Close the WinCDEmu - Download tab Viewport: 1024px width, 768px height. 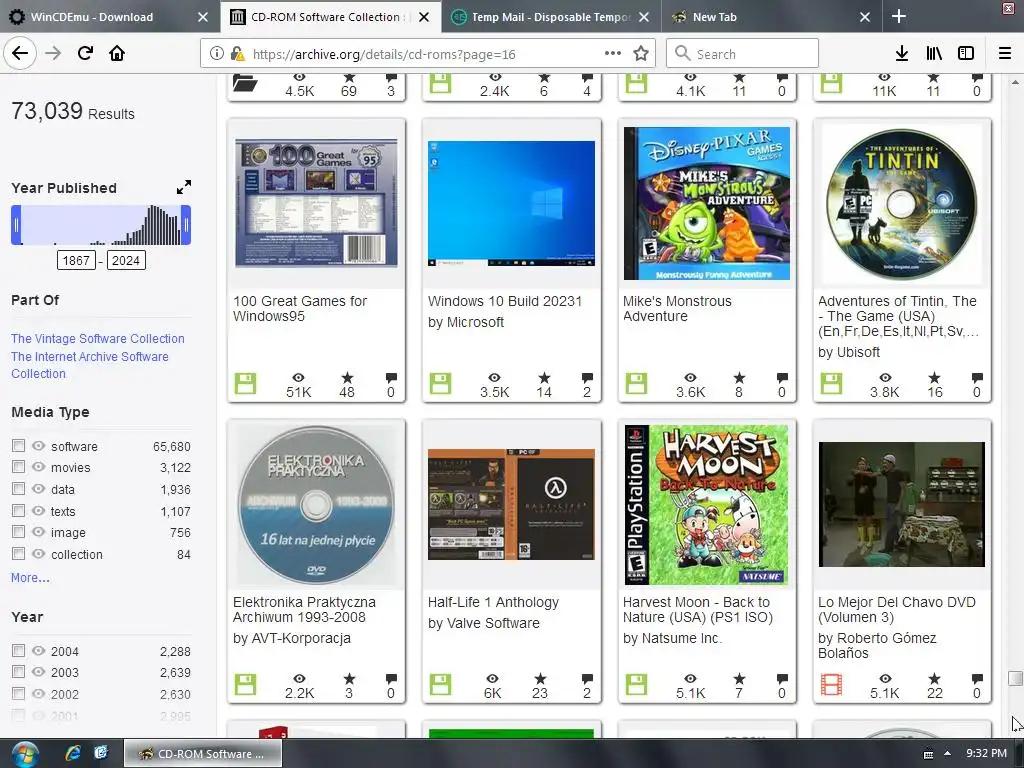click(x=202, y=17)
